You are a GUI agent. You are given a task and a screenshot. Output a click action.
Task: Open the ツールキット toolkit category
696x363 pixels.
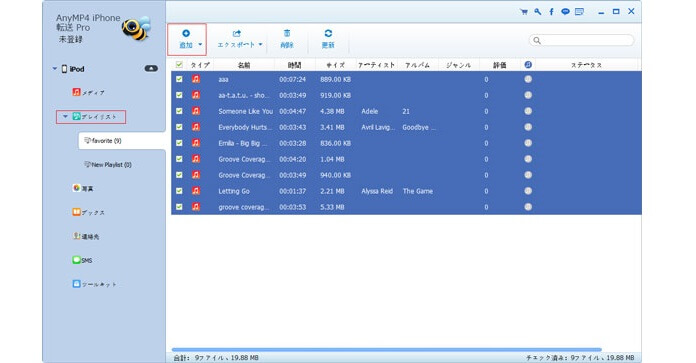pos(94,284)
